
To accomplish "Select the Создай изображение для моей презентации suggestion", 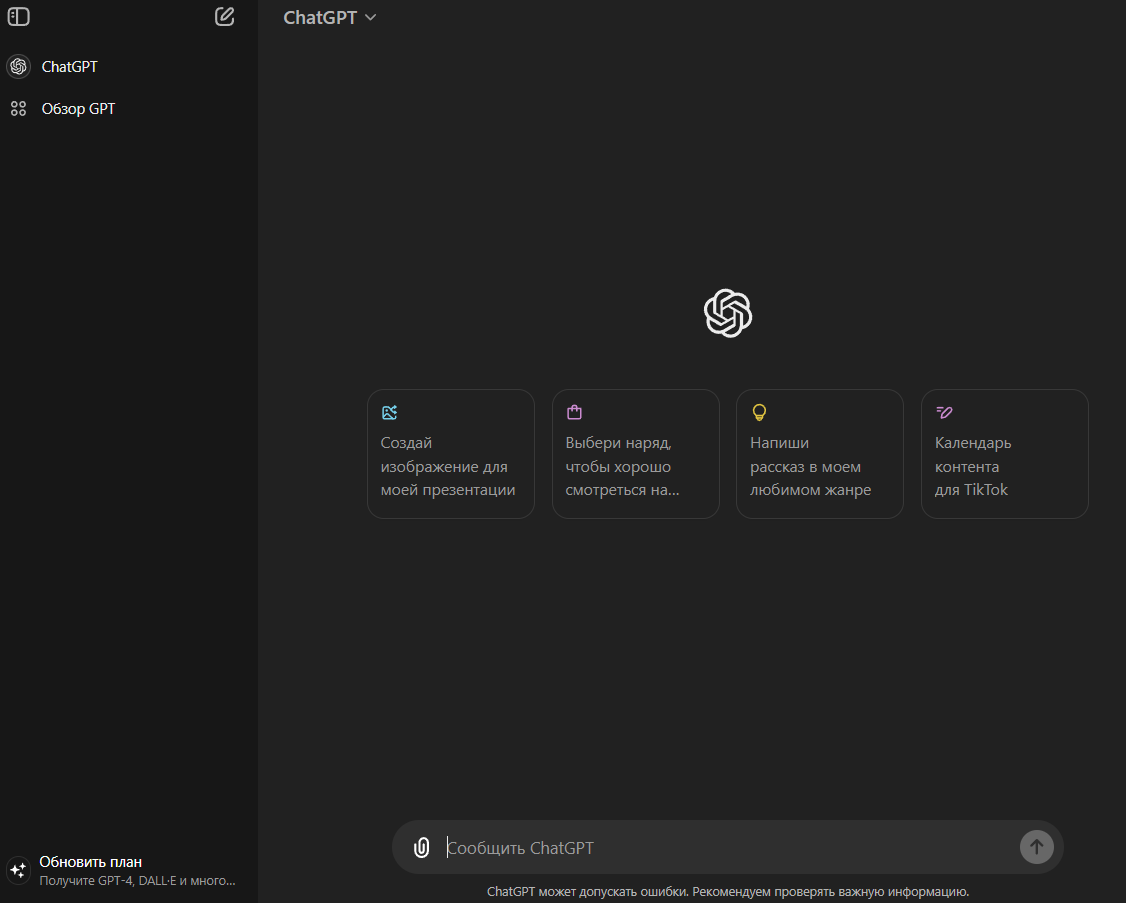I will tap(451, 454).
